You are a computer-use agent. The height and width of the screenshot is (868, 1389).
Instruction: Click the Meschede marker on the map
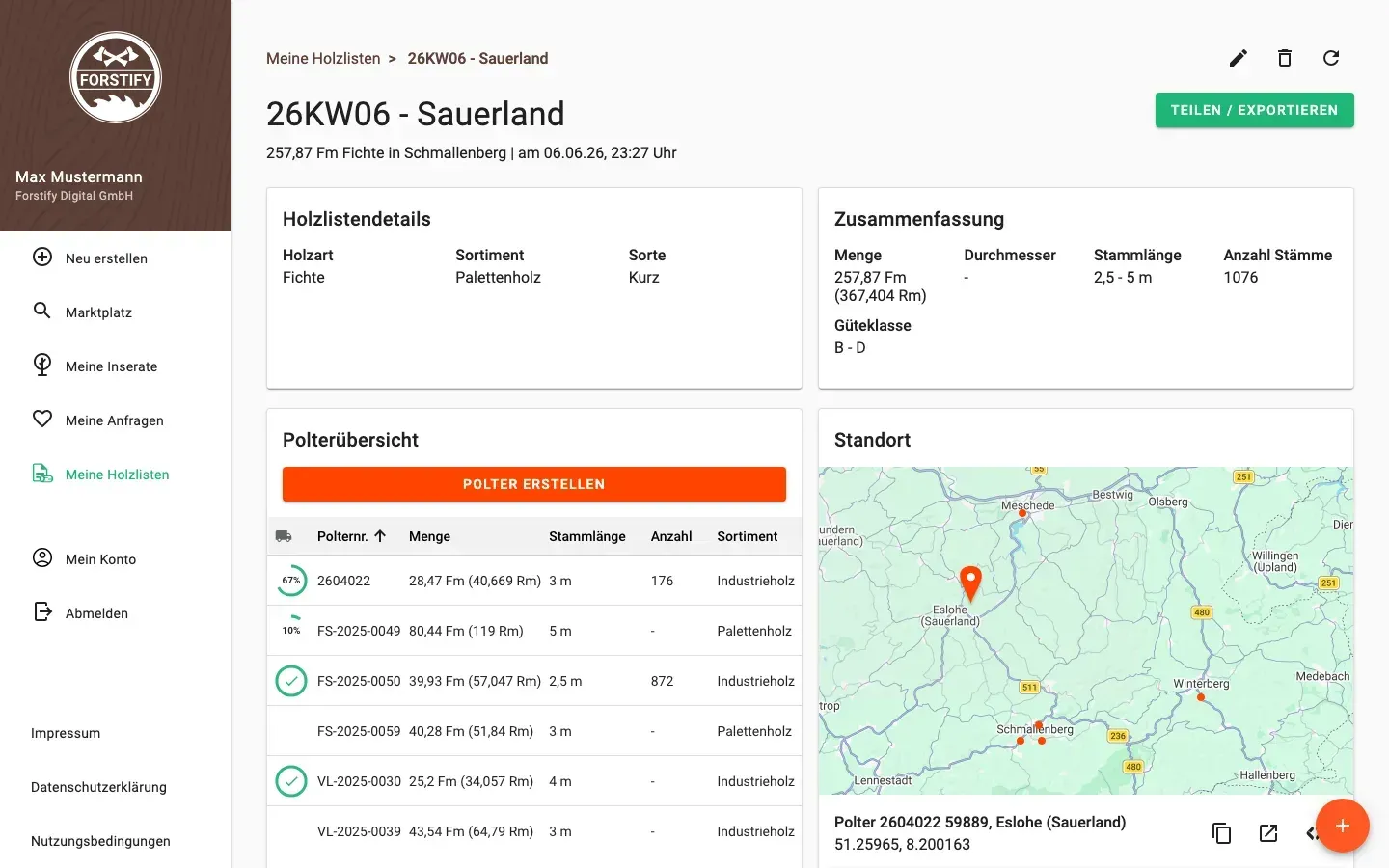coord(1022,513)
